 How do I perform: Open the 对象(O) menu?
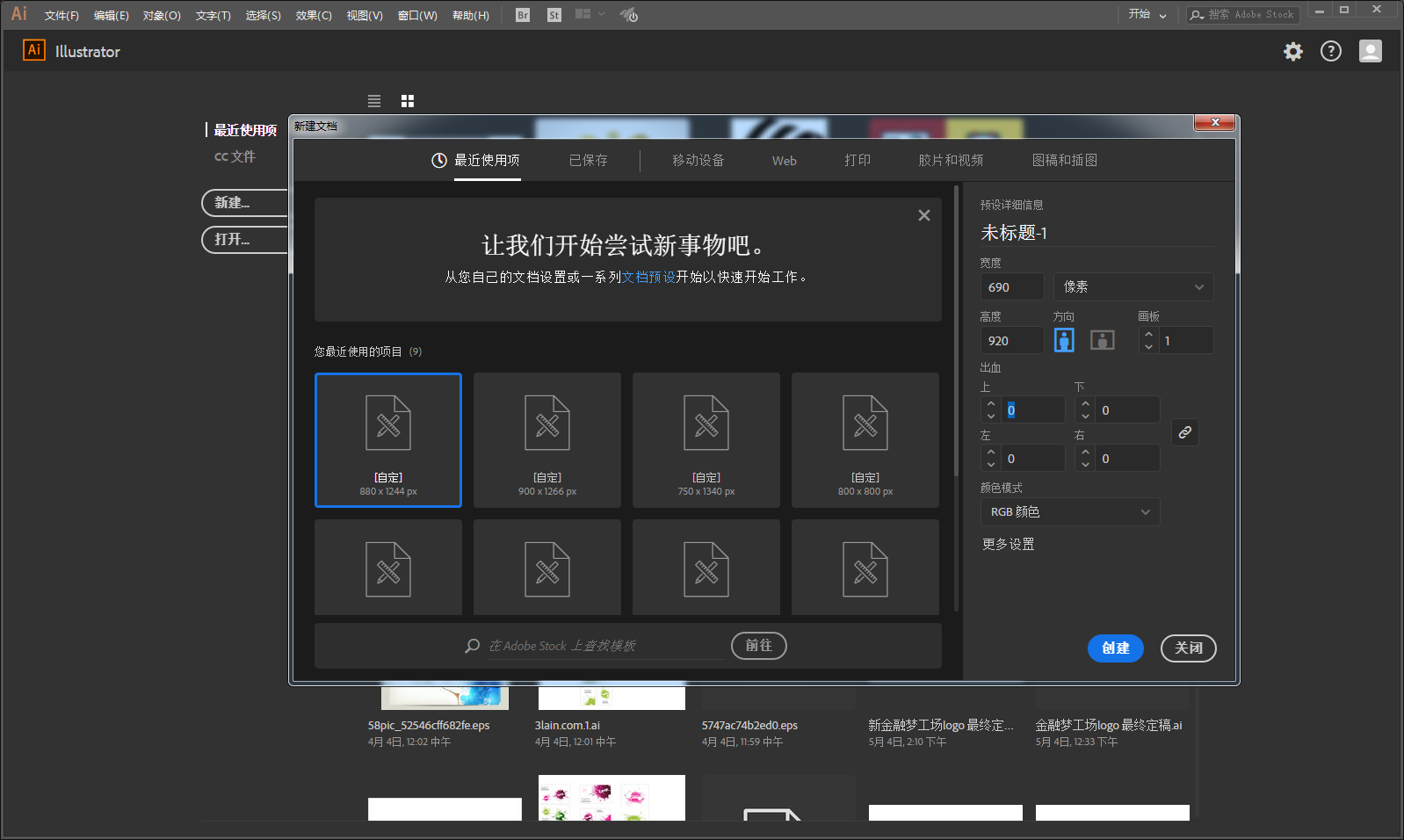(162, 16)
